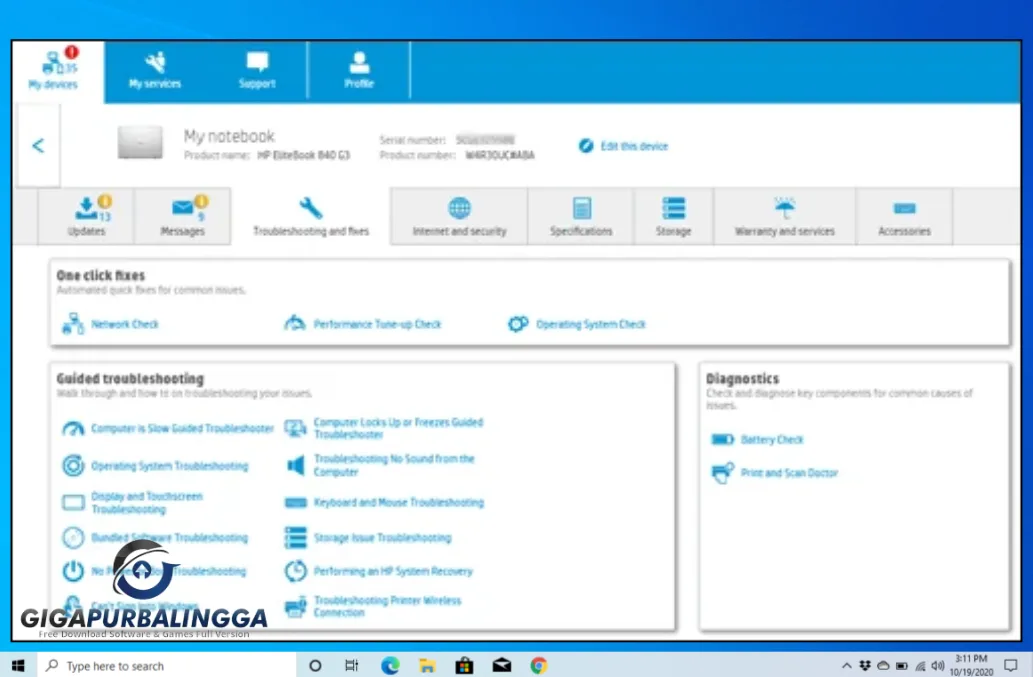Viewport: 1033px width, 677px height.
Task: Open the volume control tray icon
Action: click(938, 666)
